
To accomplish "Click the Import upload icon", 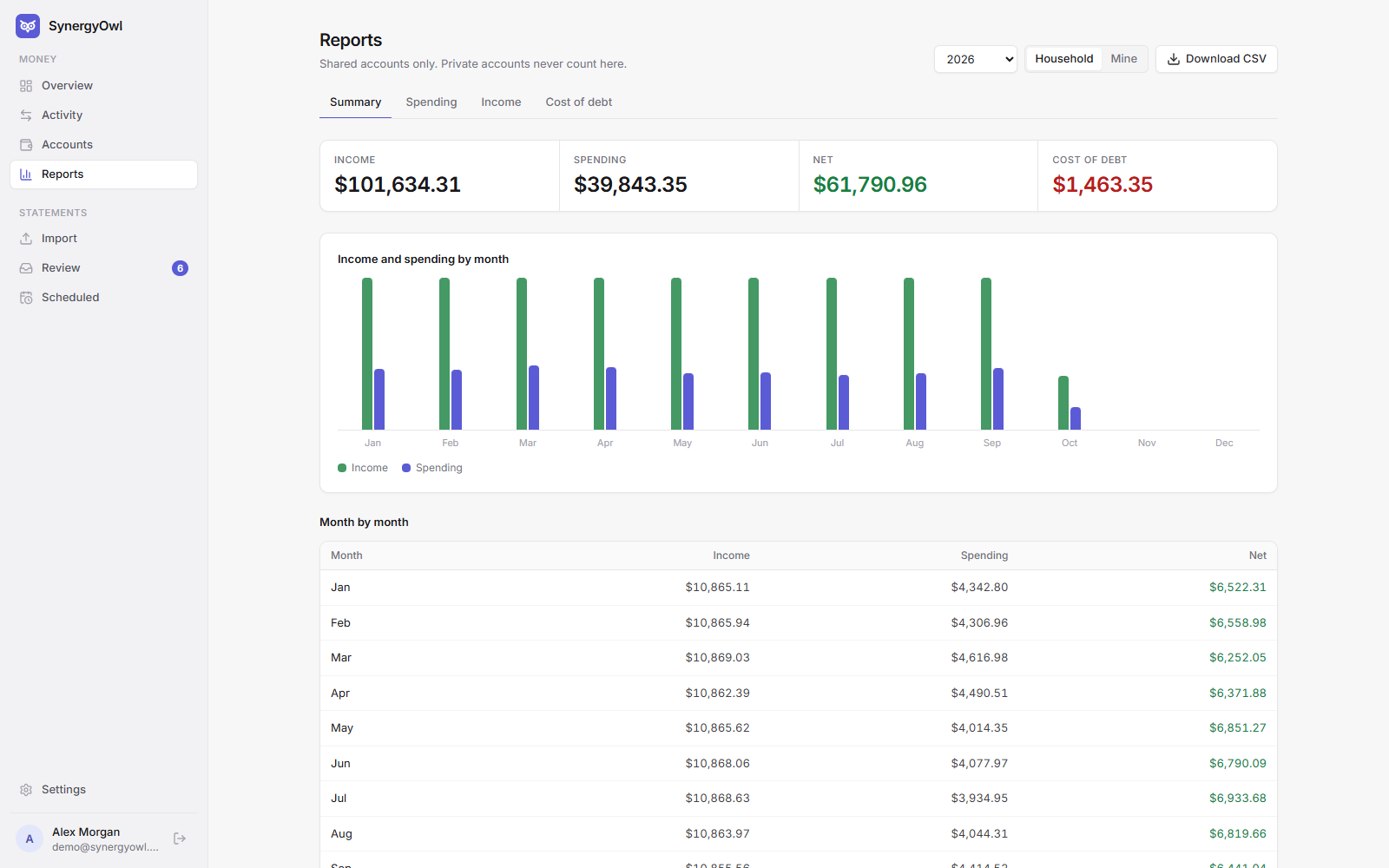I will point(26,239).
